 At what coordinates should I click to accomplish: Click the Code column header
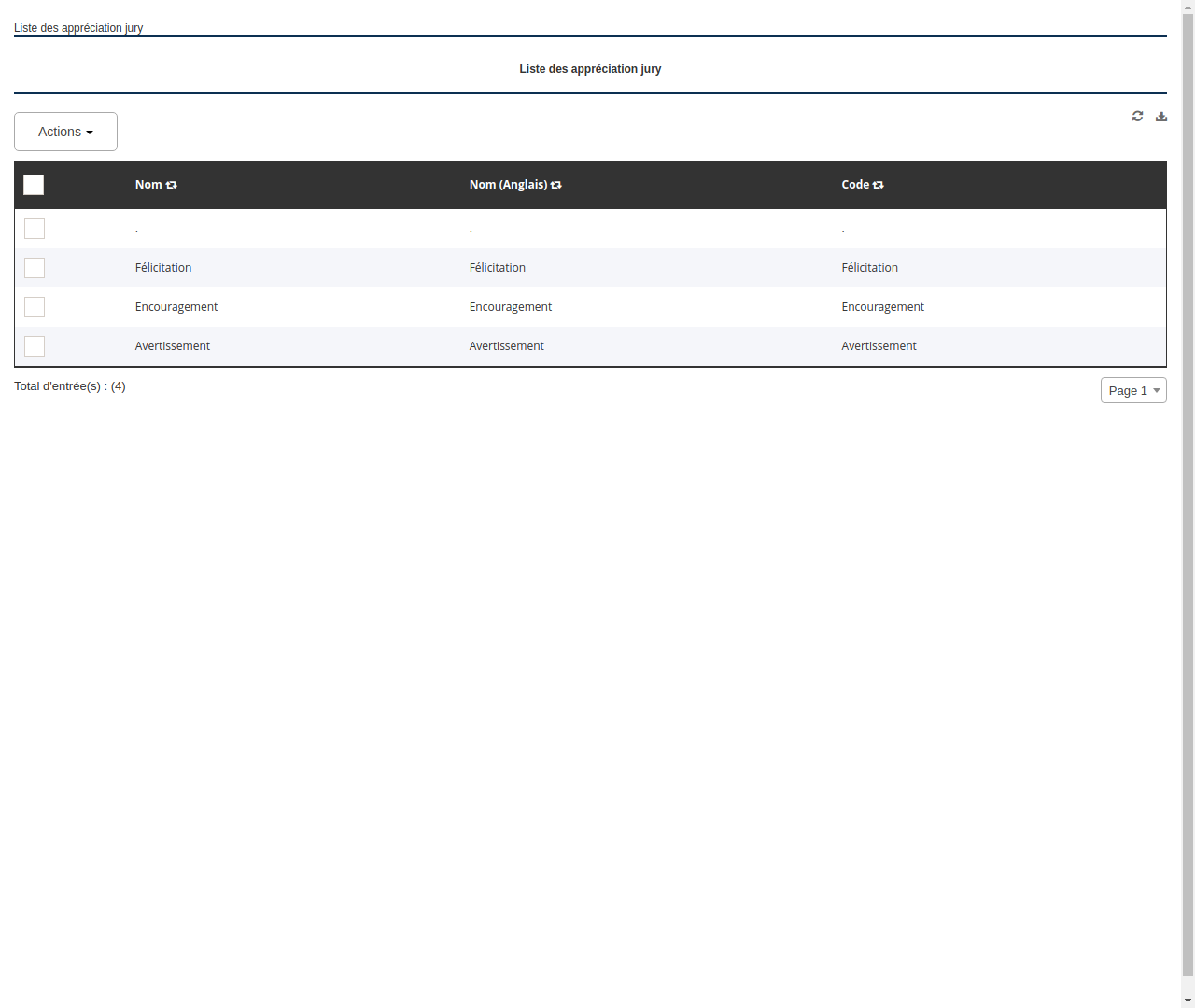pos(856,185)
